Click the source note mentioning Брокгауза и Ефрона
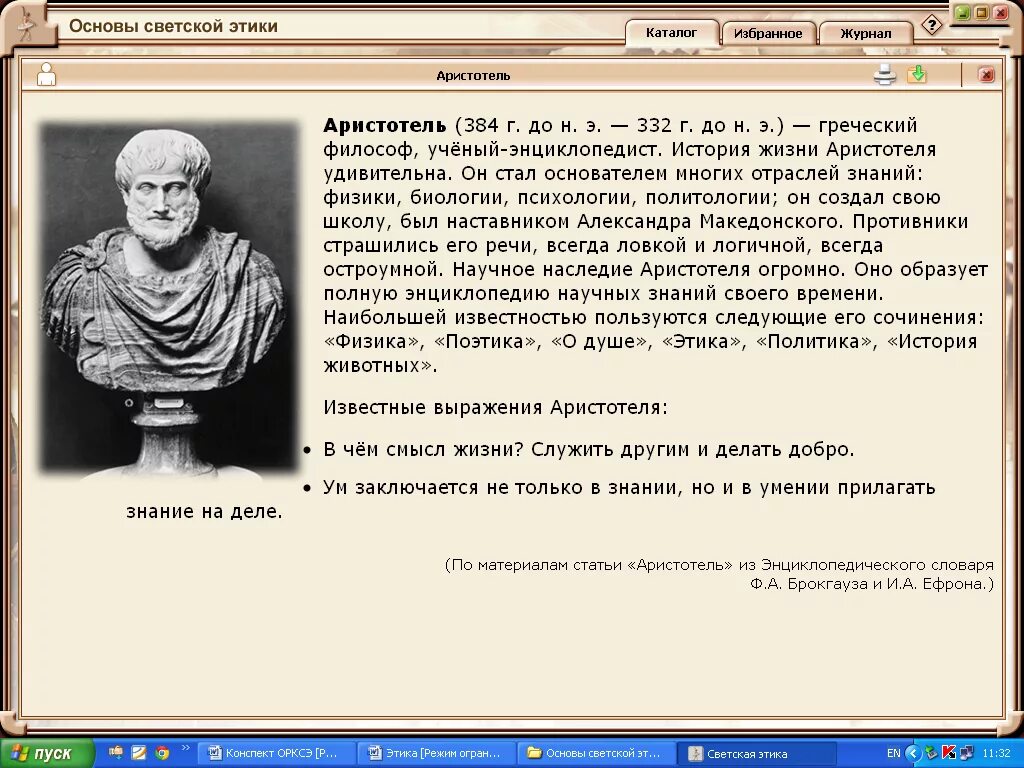This screenshot has height=768, width=1024. point(719,574)
